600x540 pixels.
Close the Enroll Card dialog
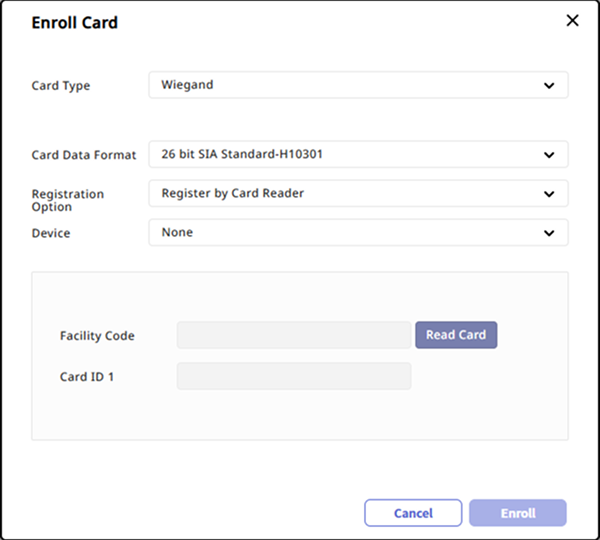(572, 21)
